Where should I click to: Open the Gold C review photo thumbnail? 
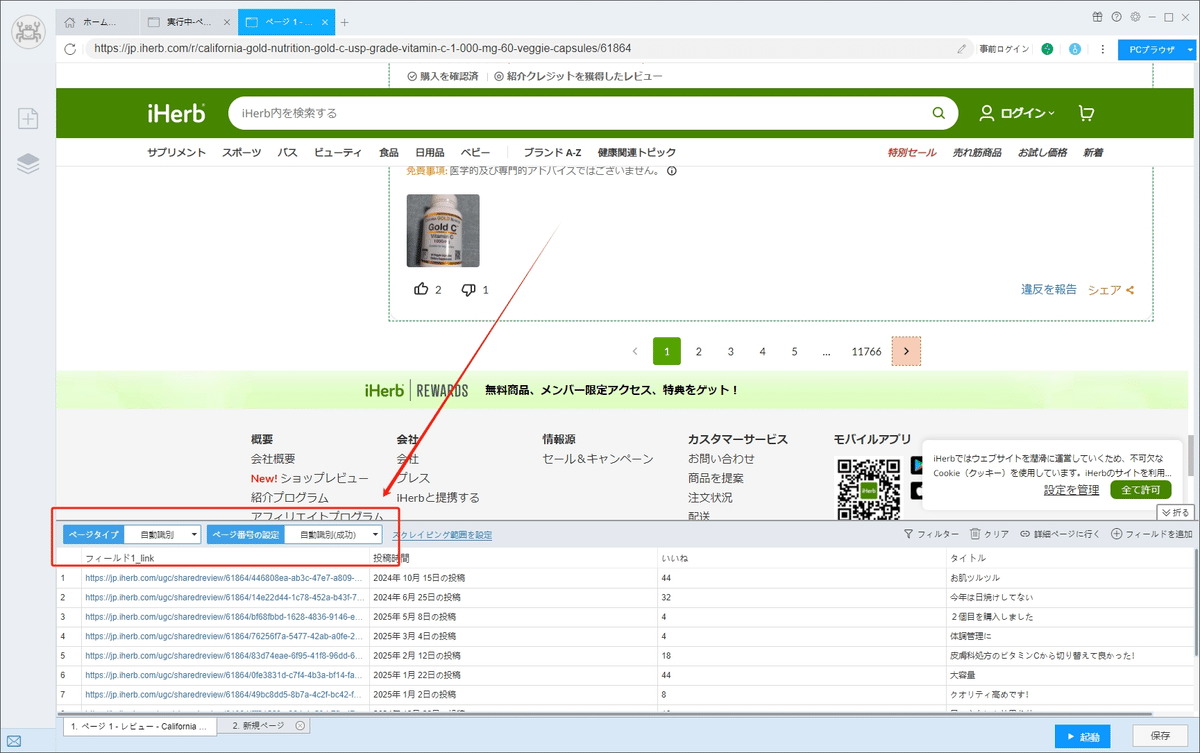pyautogui.click(x=443, y=230)
